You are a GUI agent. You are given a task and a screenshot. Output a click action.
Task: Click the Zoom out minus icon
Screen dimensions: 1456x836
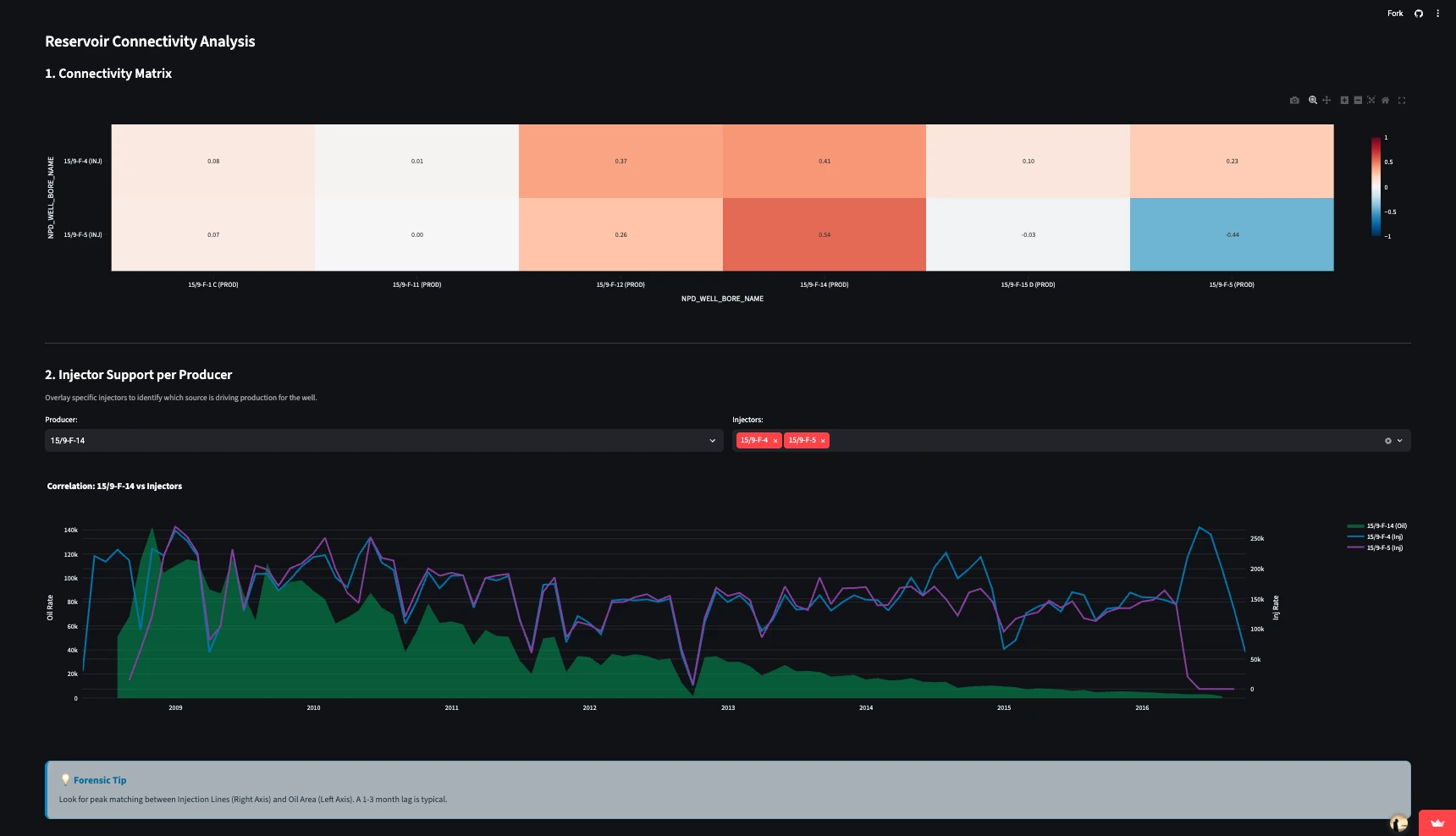click(1358, 100)
